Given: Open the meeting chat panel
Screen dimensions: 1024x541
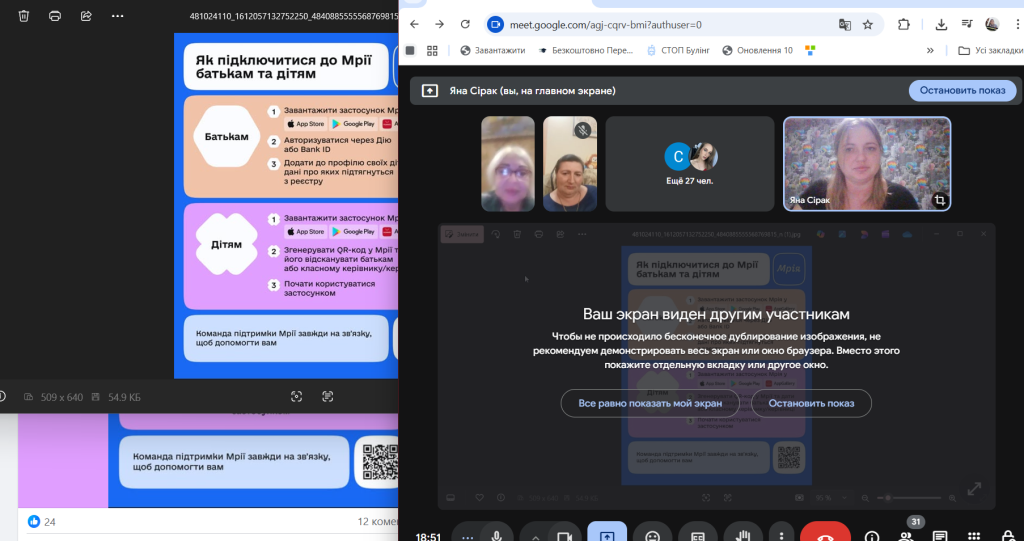Looking at the screenshot, I should [942, 535].
